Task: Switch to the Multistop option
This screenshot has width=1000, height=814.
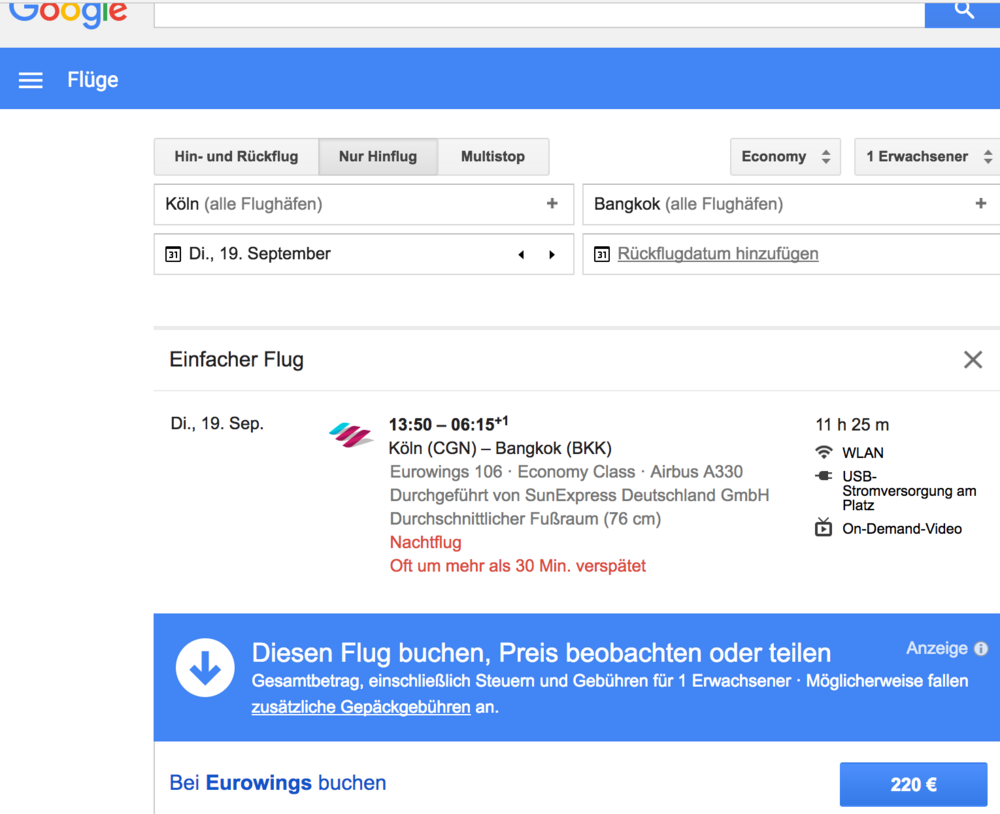Action: [493, 157]
